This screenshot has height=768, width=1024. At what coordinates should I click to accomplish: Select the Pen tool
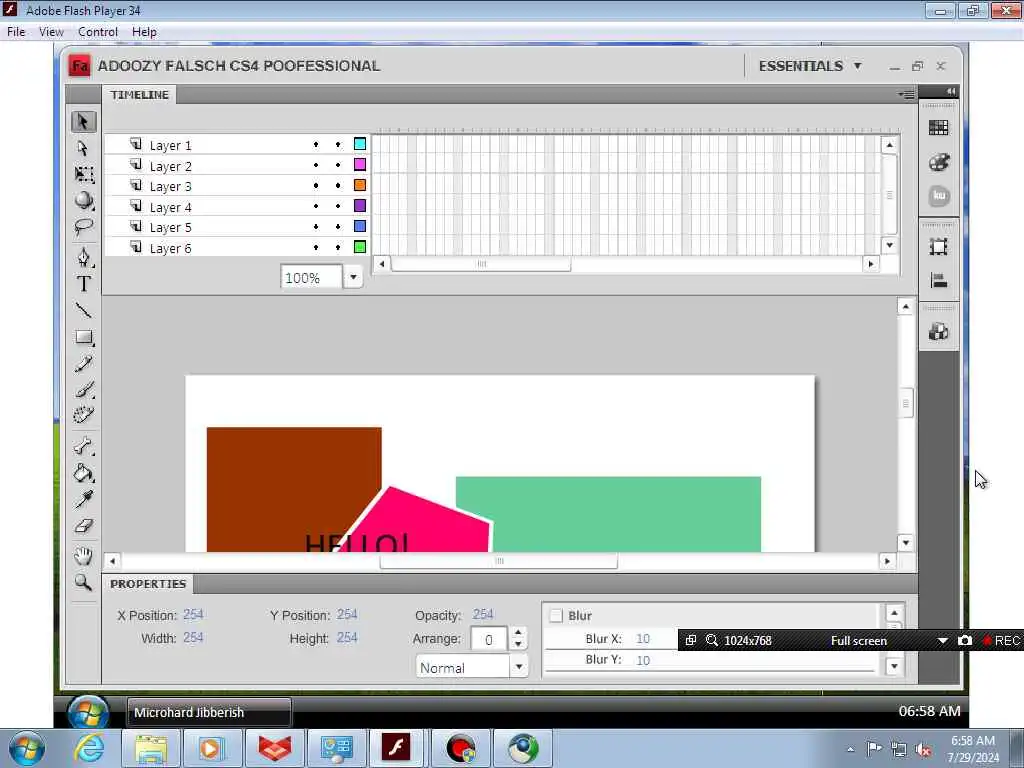tap(84, 257)
